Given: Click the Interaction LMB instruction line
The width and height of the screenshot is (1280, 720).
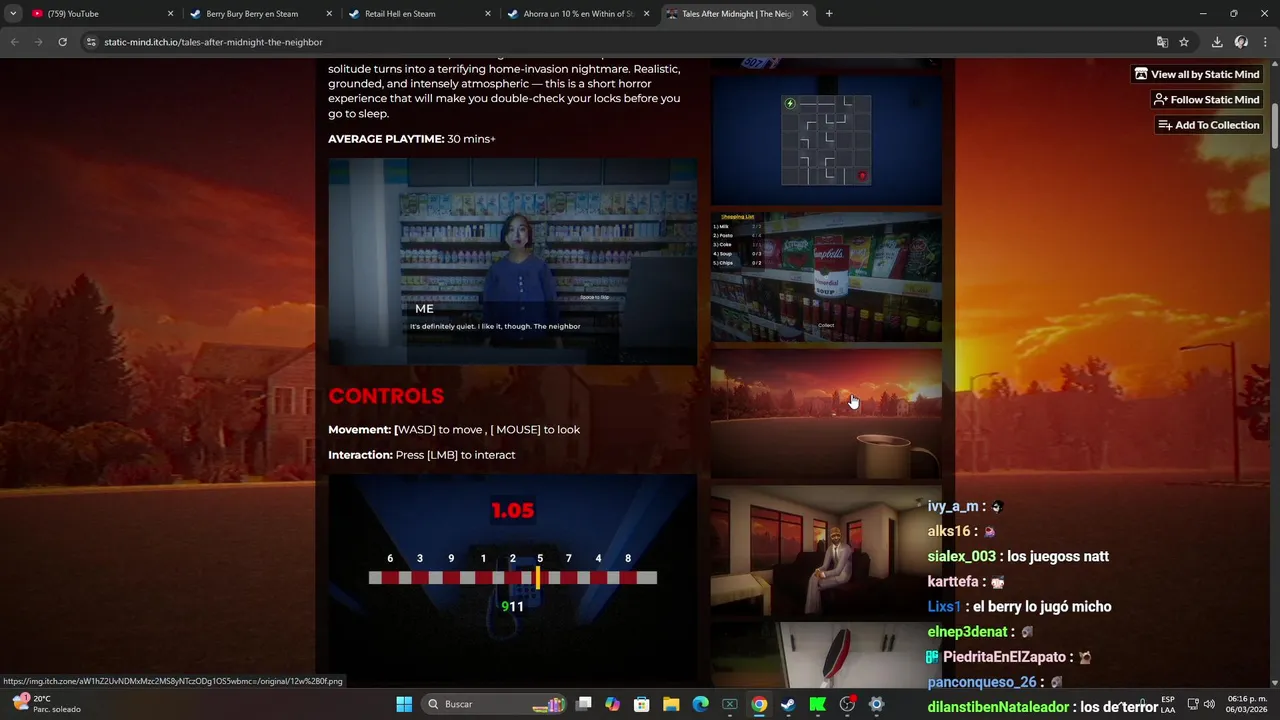Looking at the screenshot, I should (422, 455).
